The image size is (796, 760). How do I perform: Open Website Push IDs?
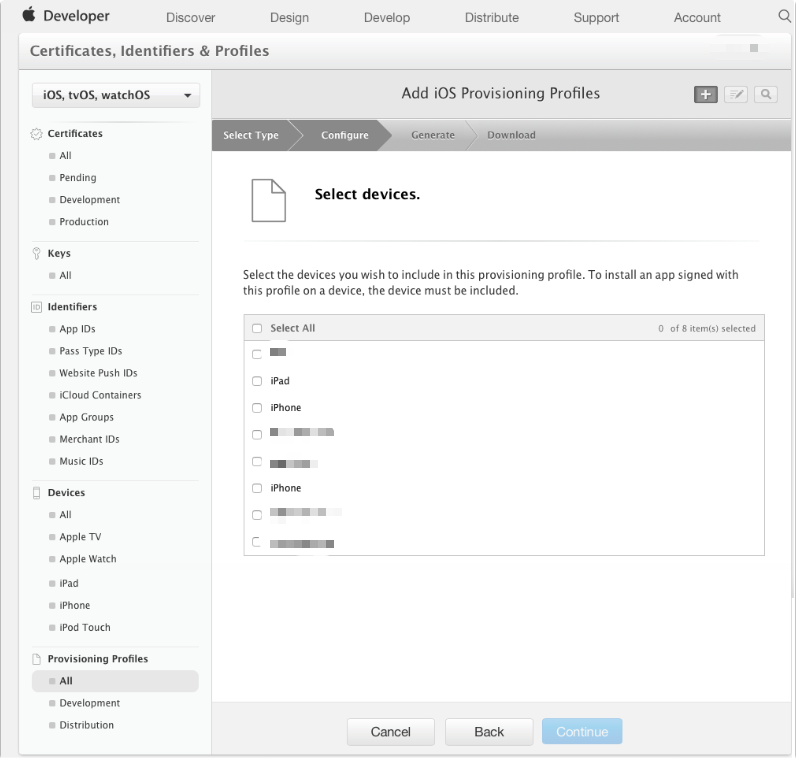(x=98, y=373)
